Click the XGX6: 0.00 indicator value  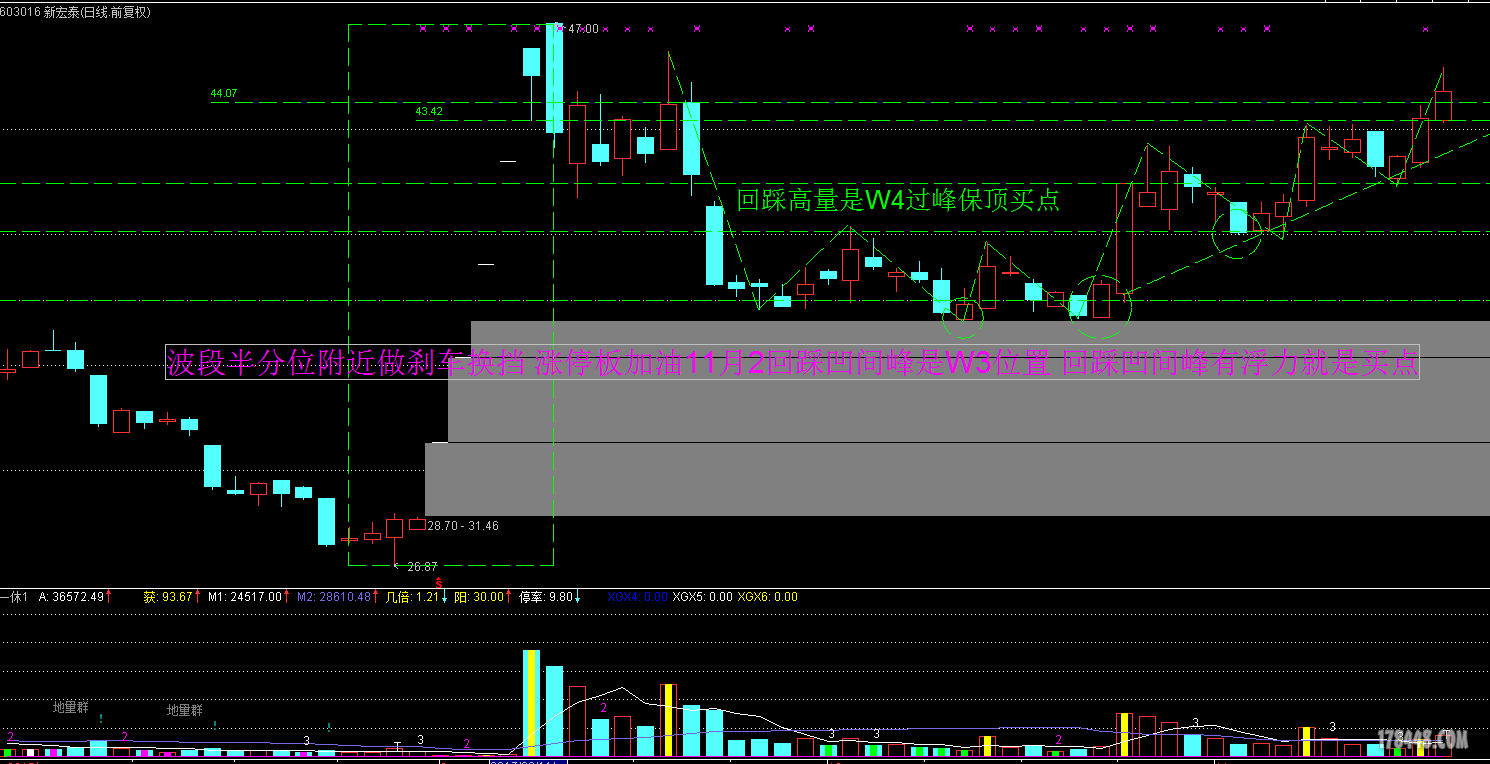pos(768,596)
